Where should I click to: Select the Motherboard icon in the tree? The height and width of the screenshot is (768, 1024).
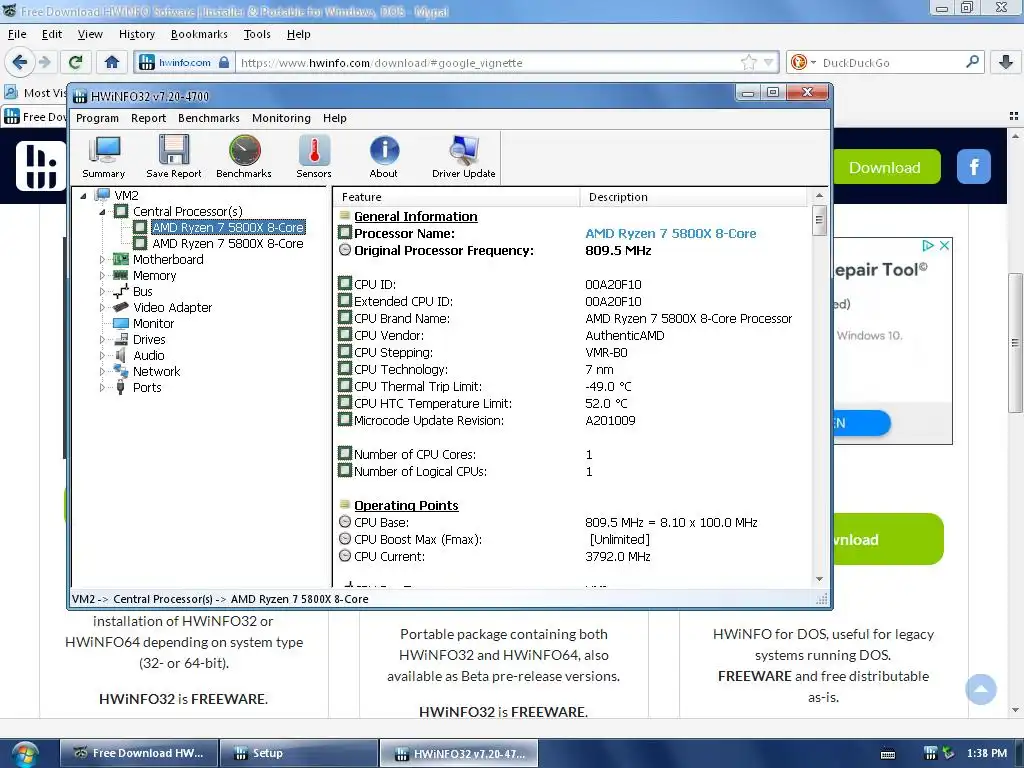[x=120, y=259]
